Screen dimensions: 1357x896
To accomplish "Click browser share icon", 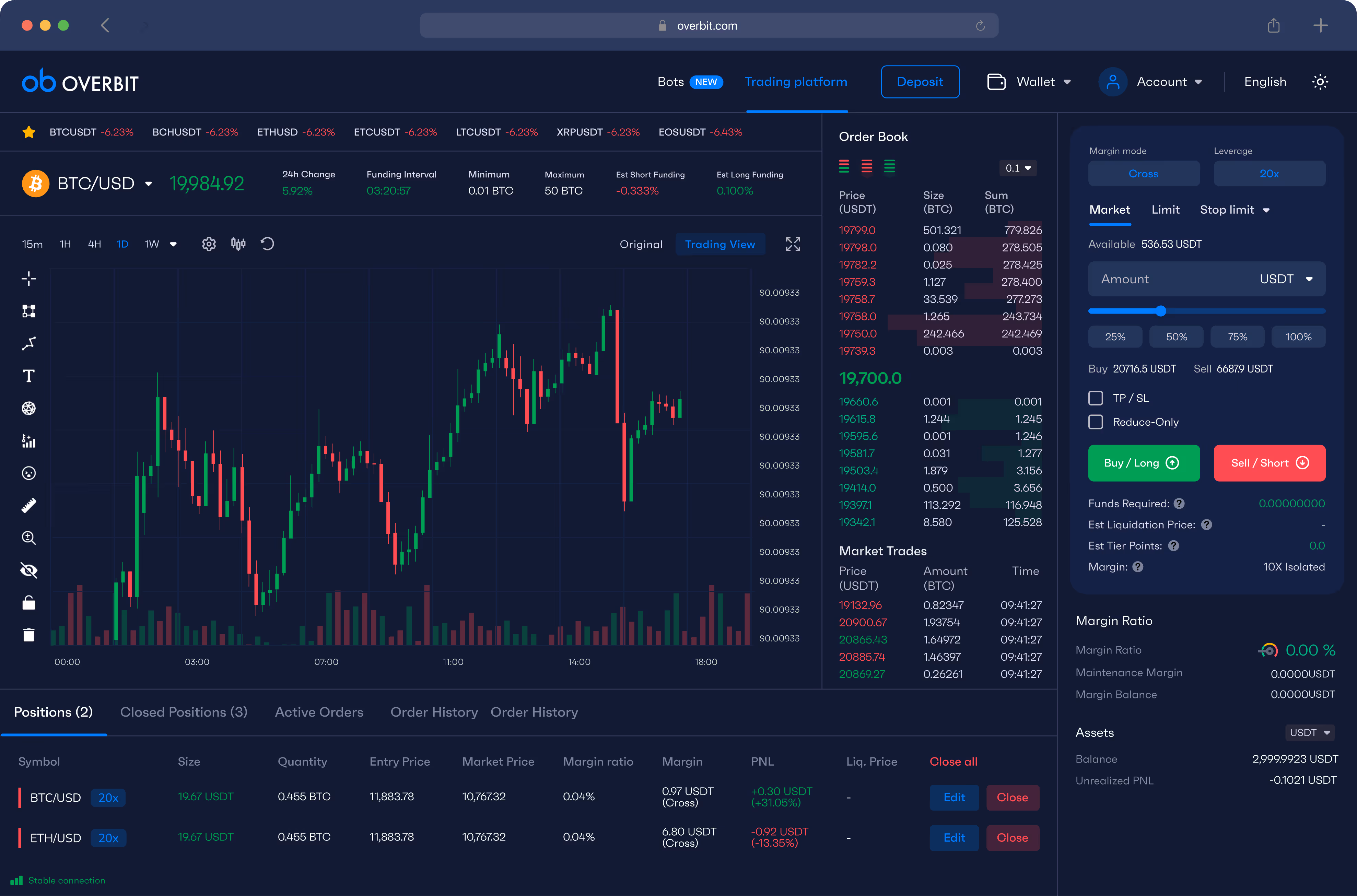I will (x=1274, y=25).
